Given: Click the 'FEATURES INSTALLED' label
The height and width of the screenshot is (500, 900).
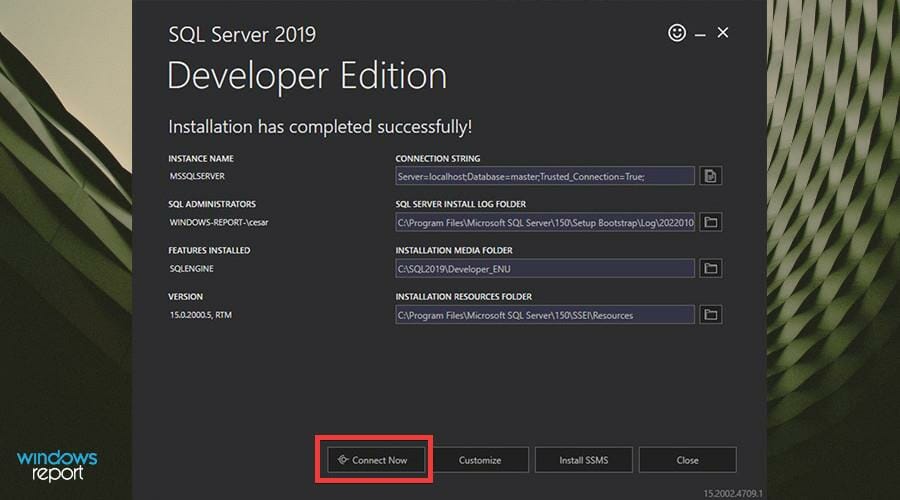Looking at the screenshot, I should point(209,250).
